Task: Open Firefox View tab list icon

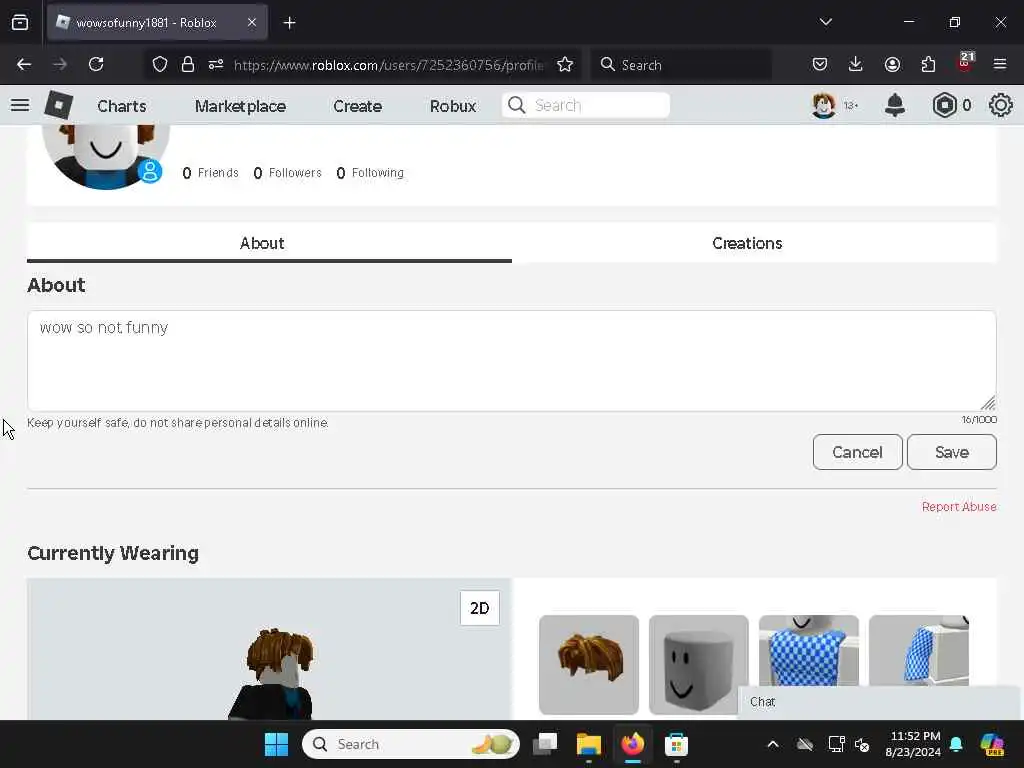Action: tap(20, 23)
